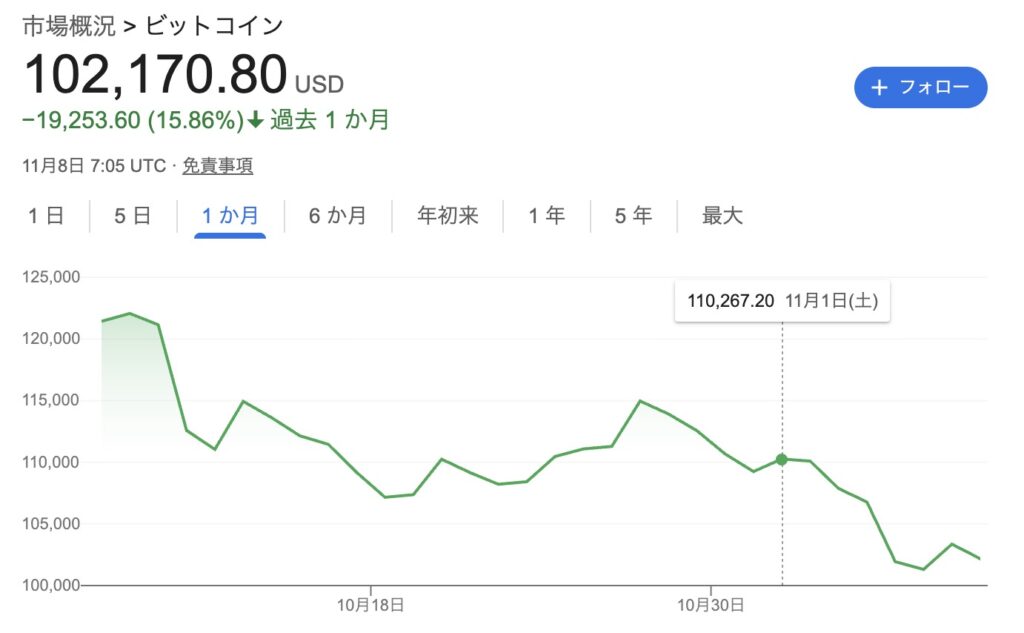
Task: Click the 102,170.80 price value
Action: tap(155, 76)
